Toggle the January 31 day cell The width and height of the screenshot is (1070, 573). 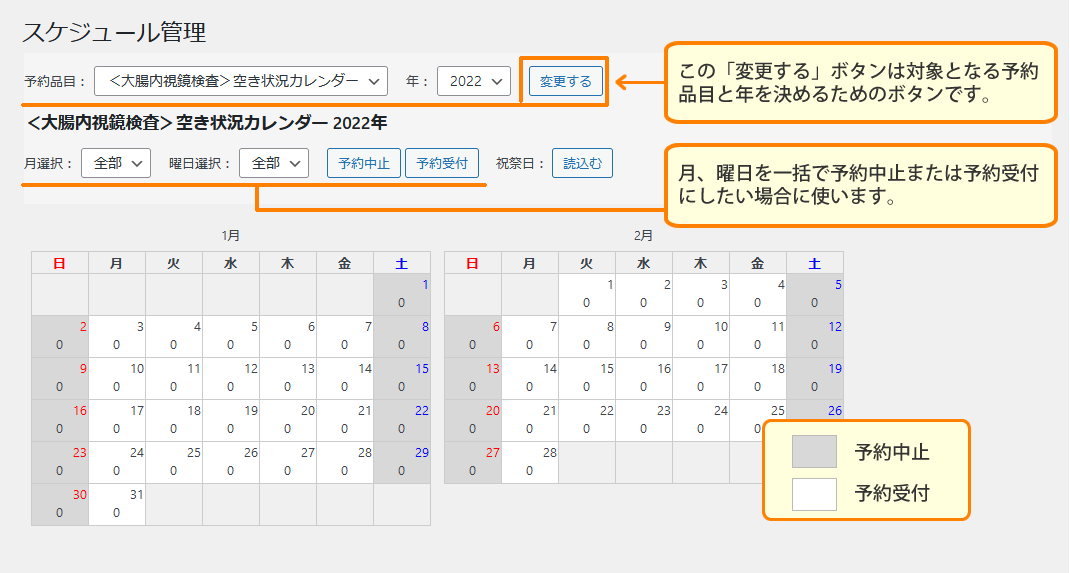[x=117, y=504]
